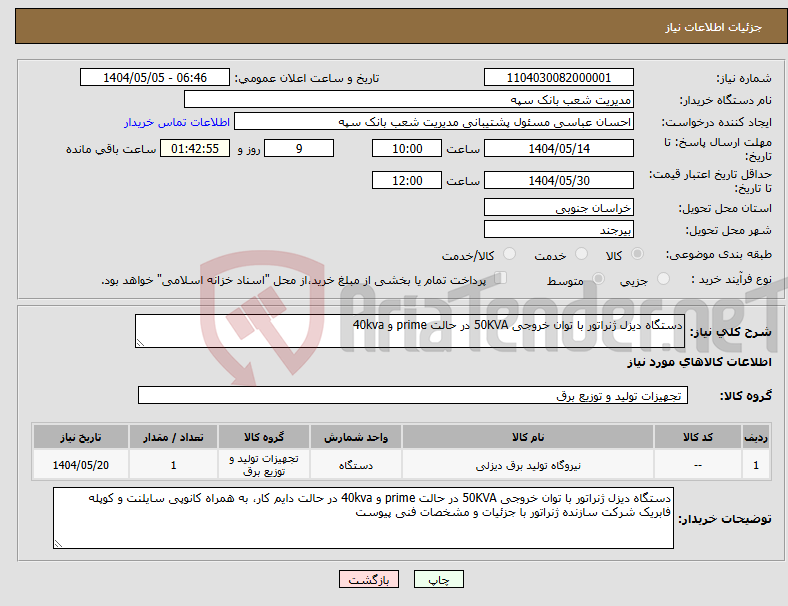Click the نام کالا column header

528,437
